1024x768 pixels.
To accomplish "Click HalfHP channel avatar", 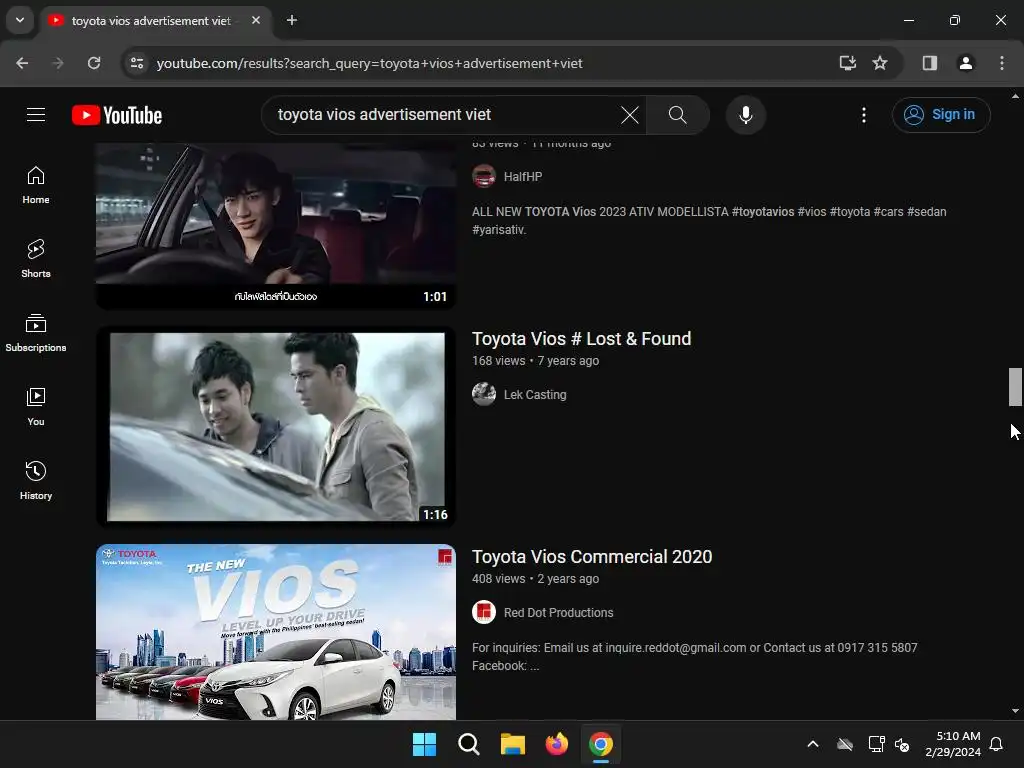I will pyautogui.click(x=484, y=176).
